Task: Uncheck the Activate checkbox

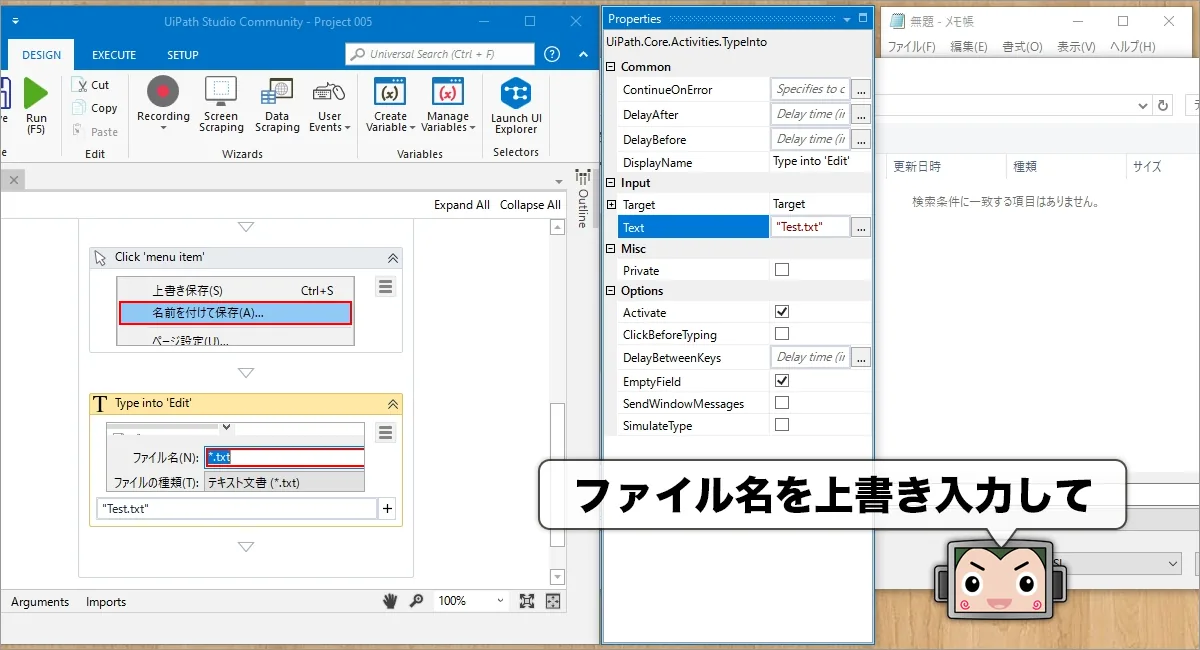Action: 782,312
